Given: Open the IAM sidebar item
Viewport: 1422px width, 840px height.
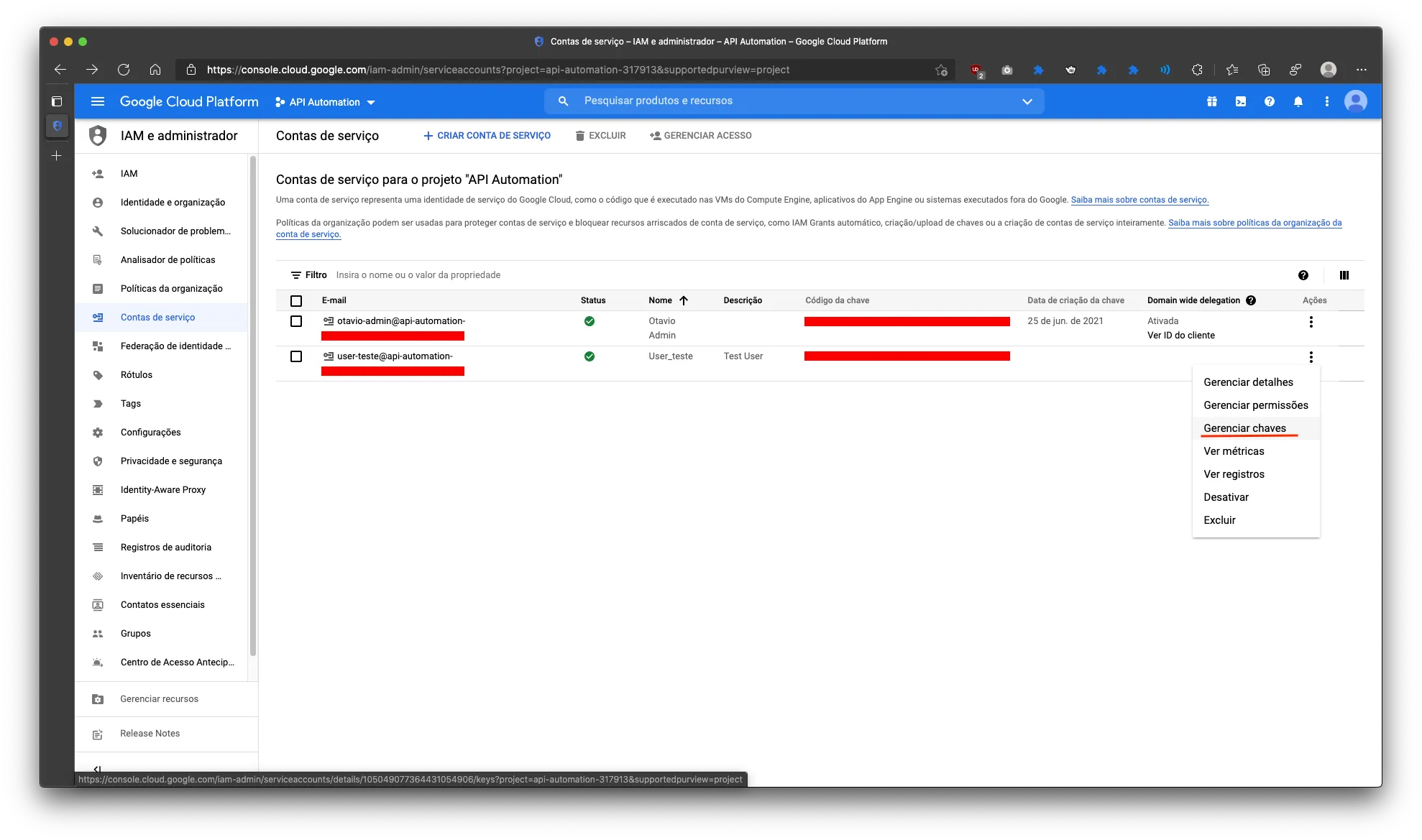Looking at the screenshot, I should [162, 174].
